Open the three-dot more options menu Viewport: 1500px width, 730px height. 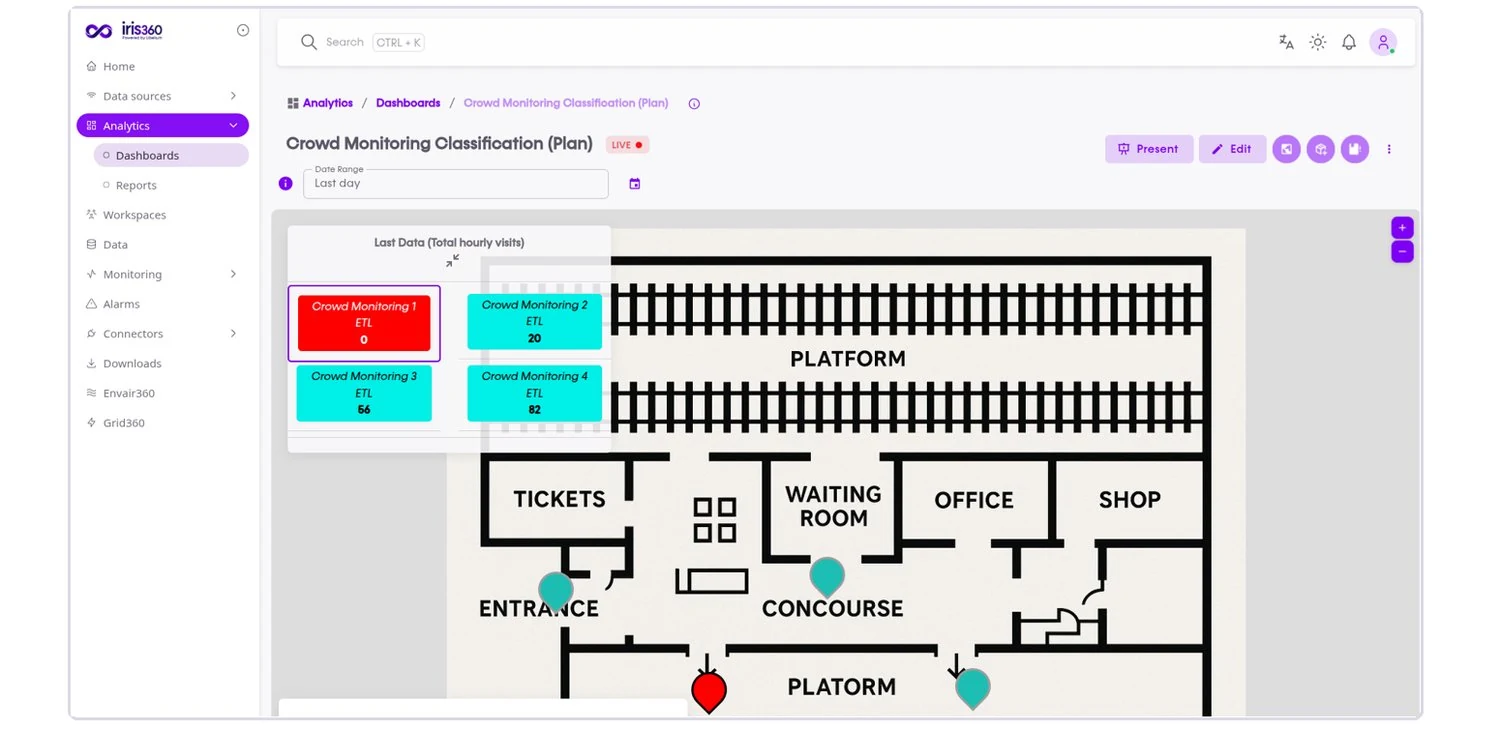coord(1389,149)
